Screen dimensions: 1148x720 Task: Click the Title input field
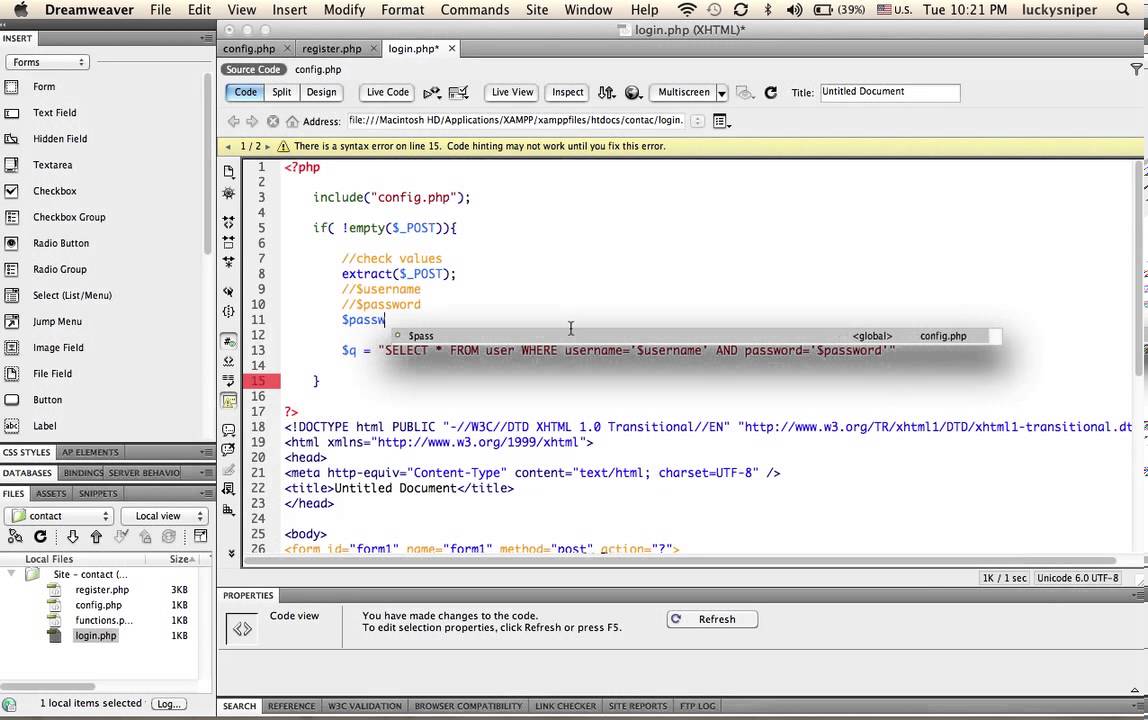[890, 92]
